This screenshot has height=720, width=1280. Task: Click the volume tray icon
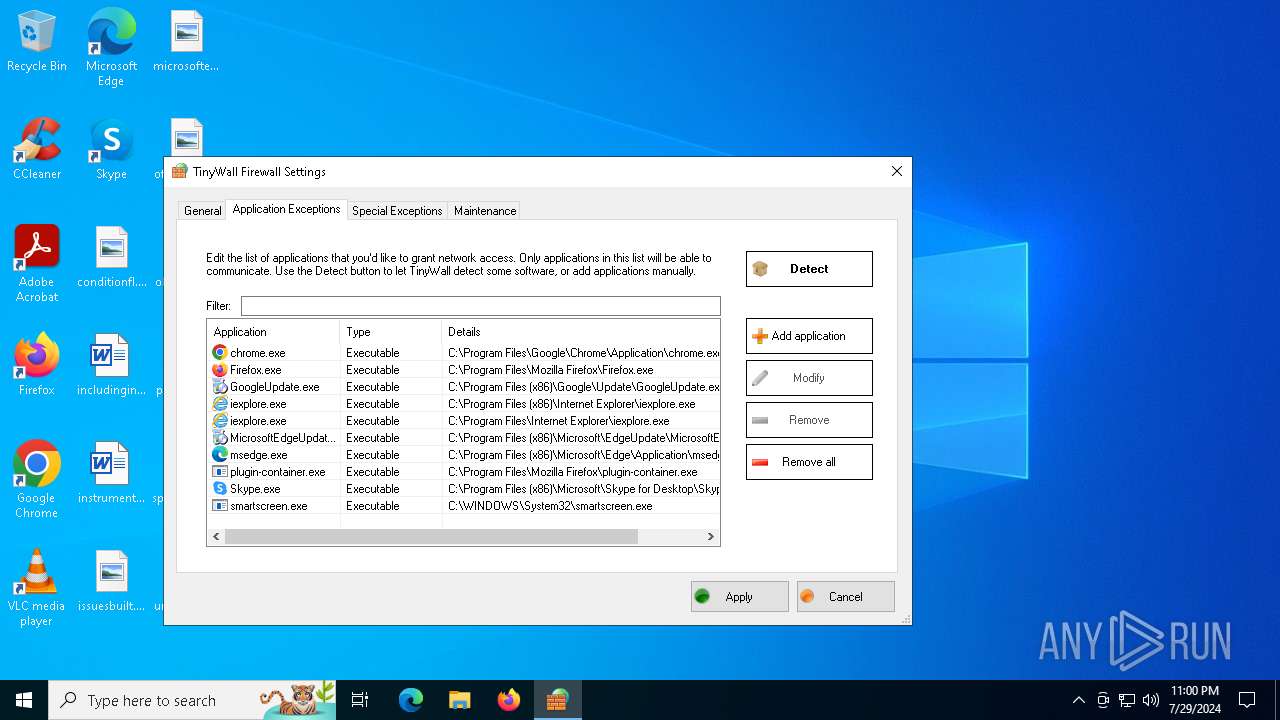point(1151,700)
